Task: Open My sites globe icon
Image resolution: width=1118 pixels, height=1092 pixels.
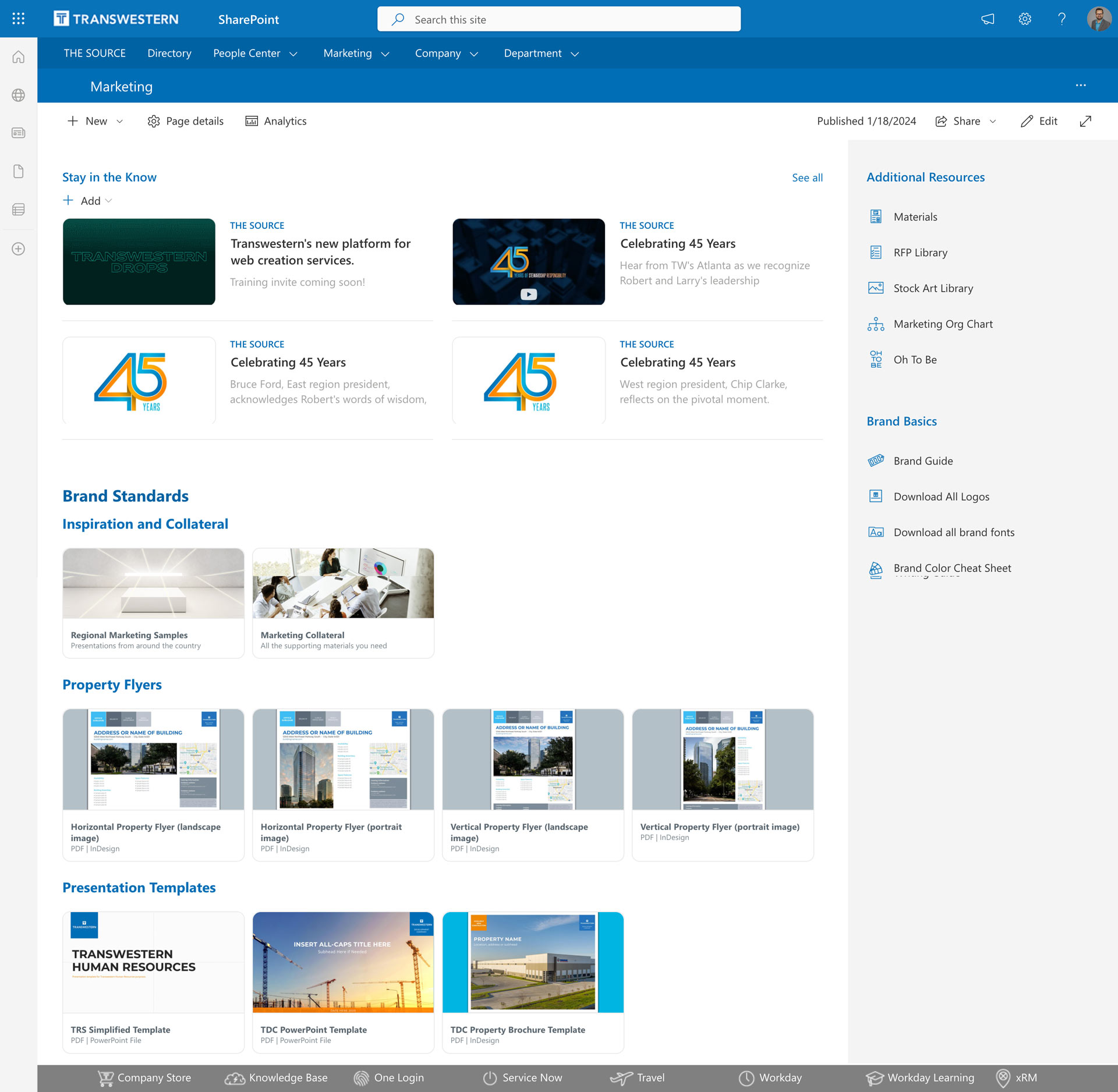Action: tap(19, 95)
